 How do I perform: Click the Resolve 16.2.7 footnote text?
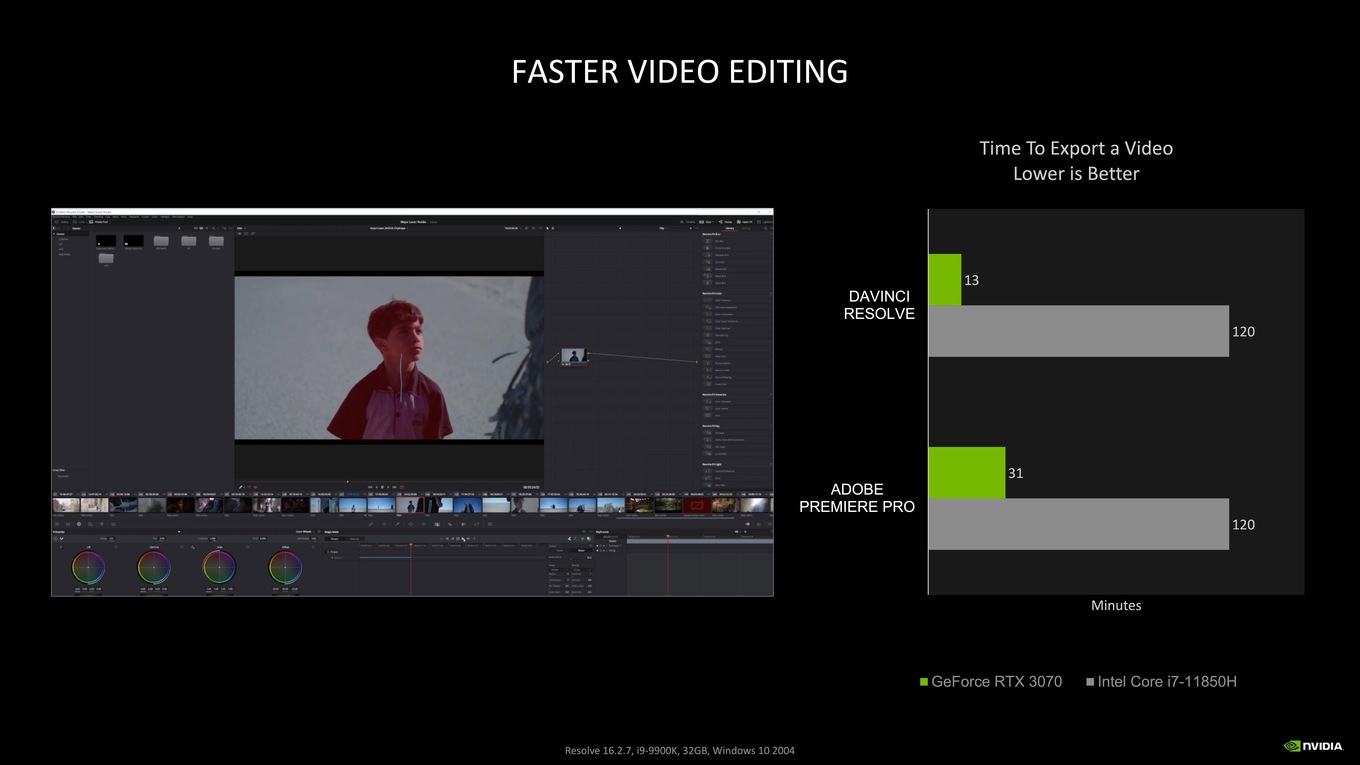click(x=680, y=750)
